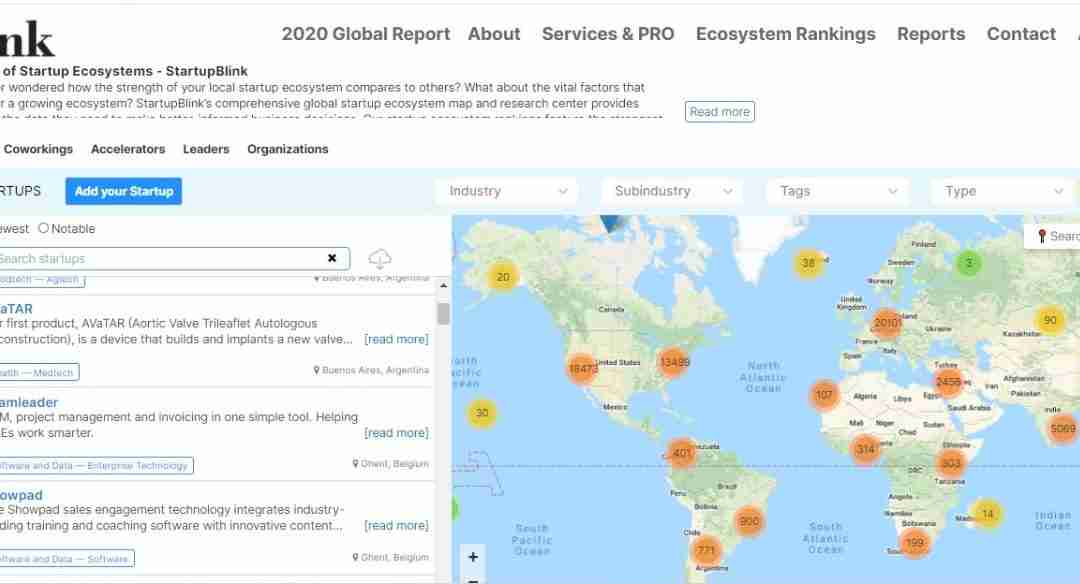Viewport: 1080px width, 584px height.
Task: Open the 14 cluster near Madagascar
Action: (988, 514)
